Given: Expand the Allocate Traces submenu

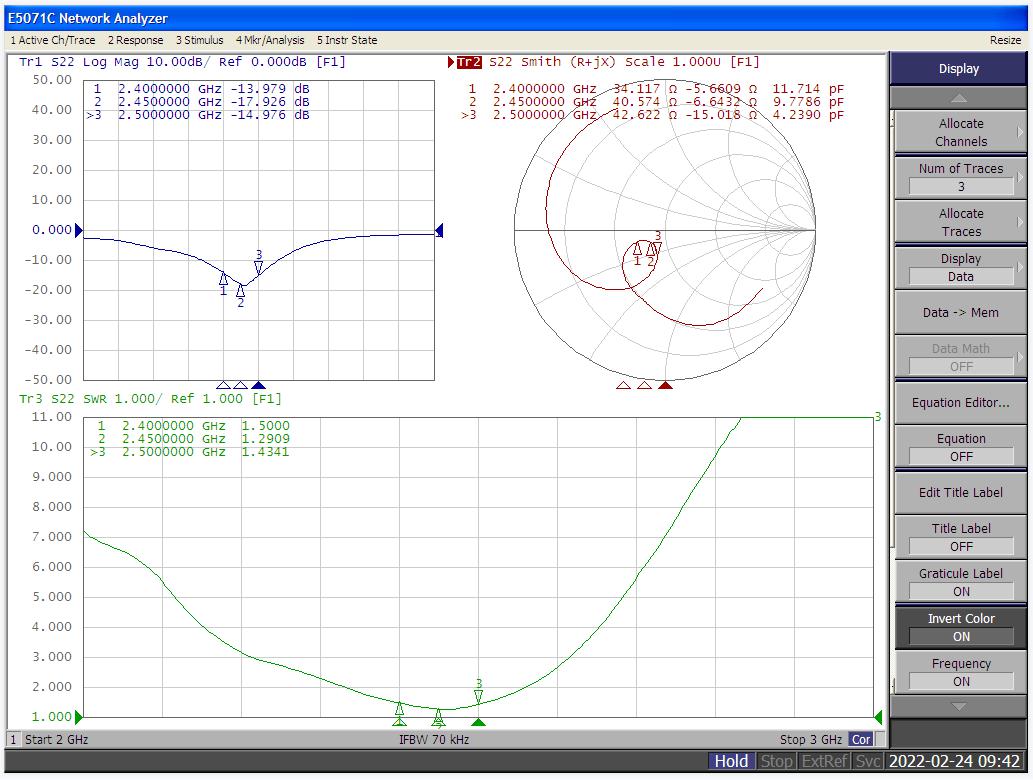Looking at the screenshot, I should (x=960, y=222).
